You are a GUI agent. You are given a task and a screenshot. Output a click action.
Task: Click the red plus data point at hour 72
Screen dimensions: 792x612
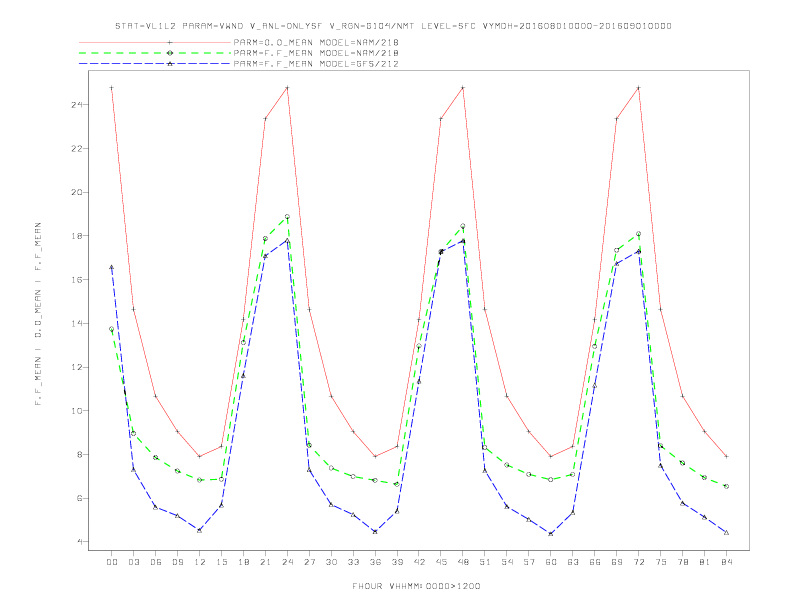(x=638, y=88)
